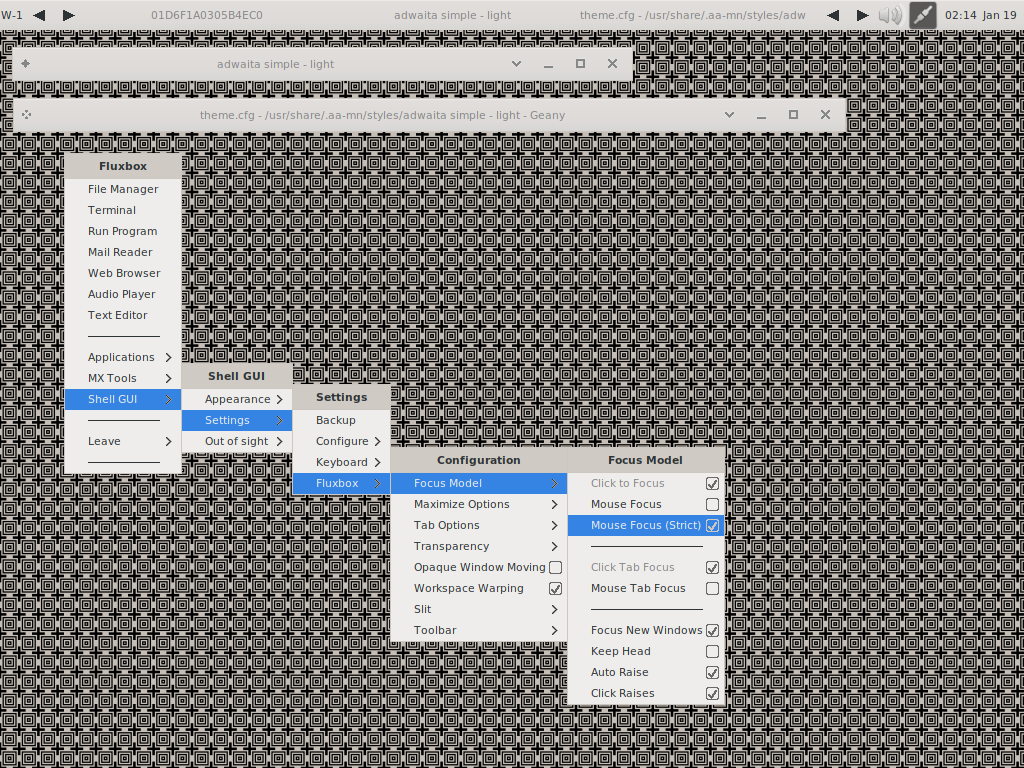Select the highlighted Fluxbox item in Settings
This screenshot has width=1024, height=768.
(x=342, y=483)
